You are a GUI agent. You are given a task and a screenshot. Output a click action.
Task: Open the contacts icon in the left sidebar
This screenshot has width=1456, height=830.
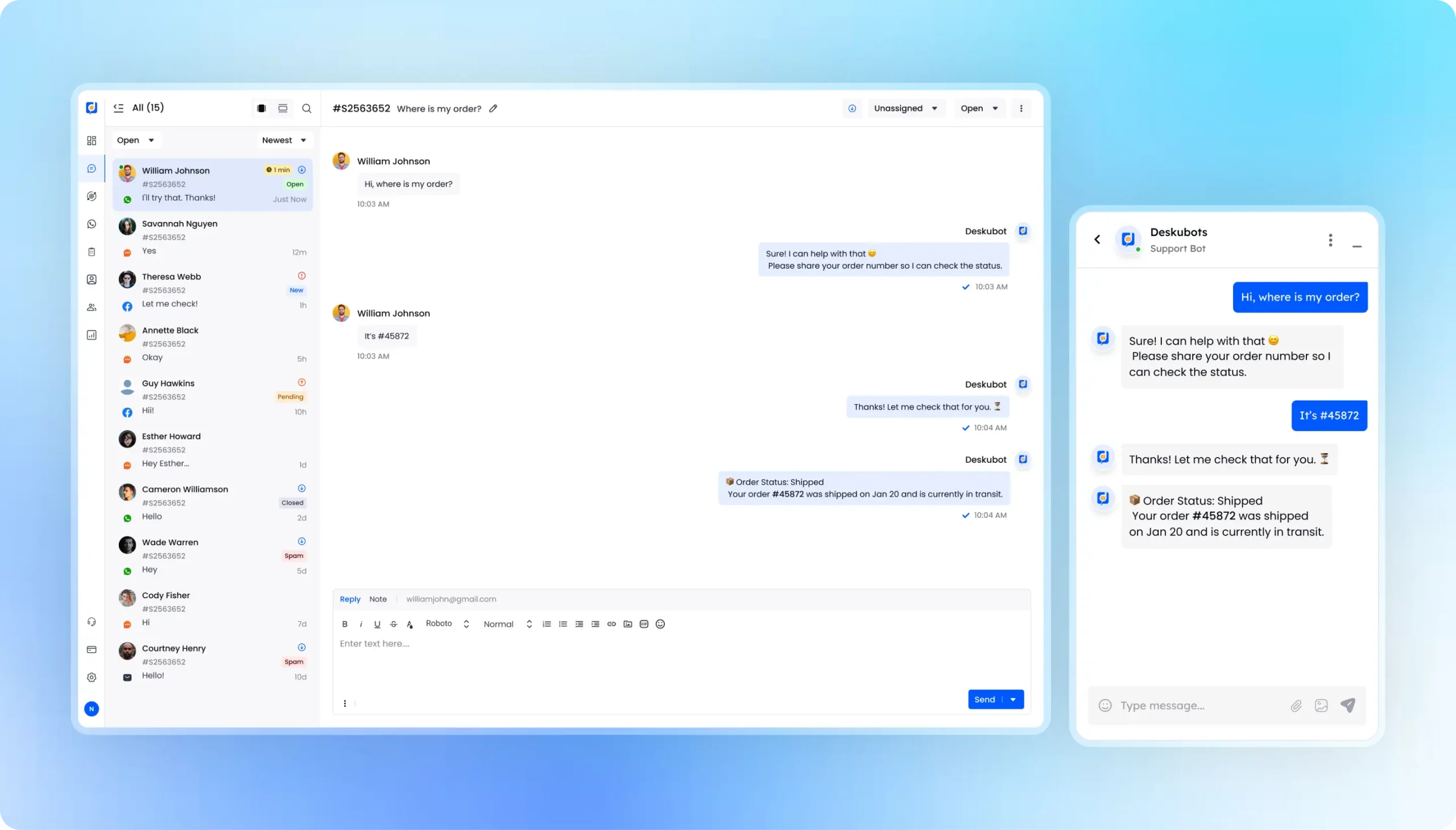91,279
